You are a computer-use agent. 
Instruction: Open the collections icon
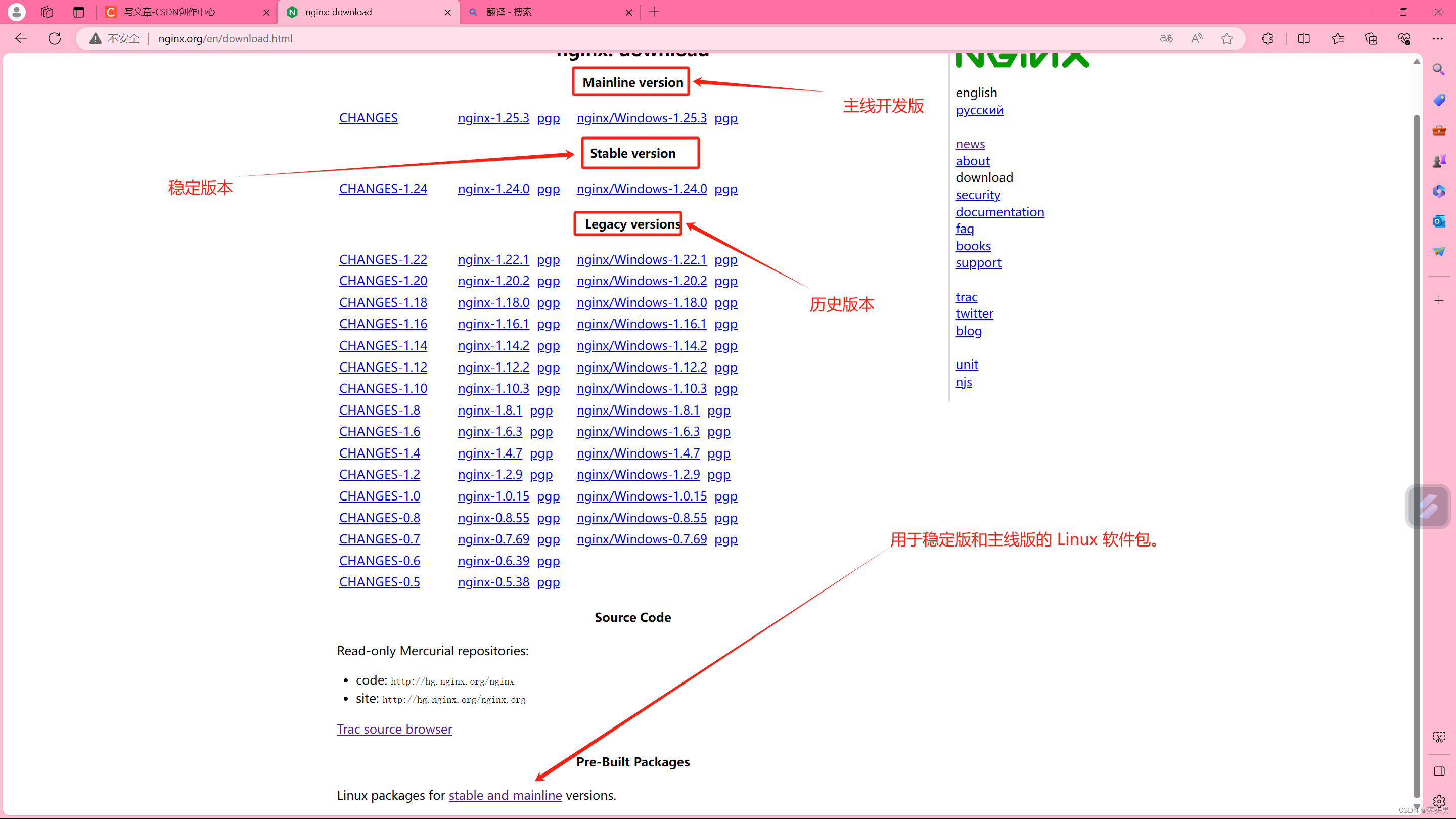1371,38
